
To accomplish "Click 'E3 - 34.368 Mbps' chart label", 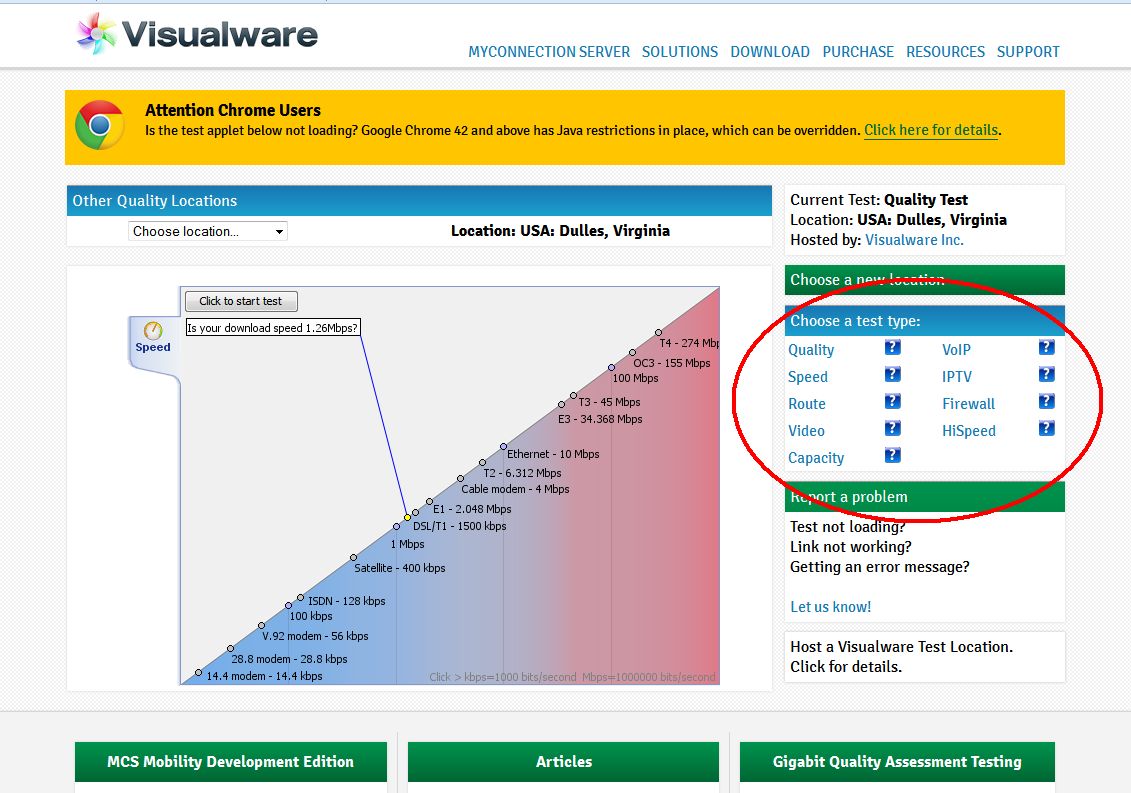I will tap(600, 419).
